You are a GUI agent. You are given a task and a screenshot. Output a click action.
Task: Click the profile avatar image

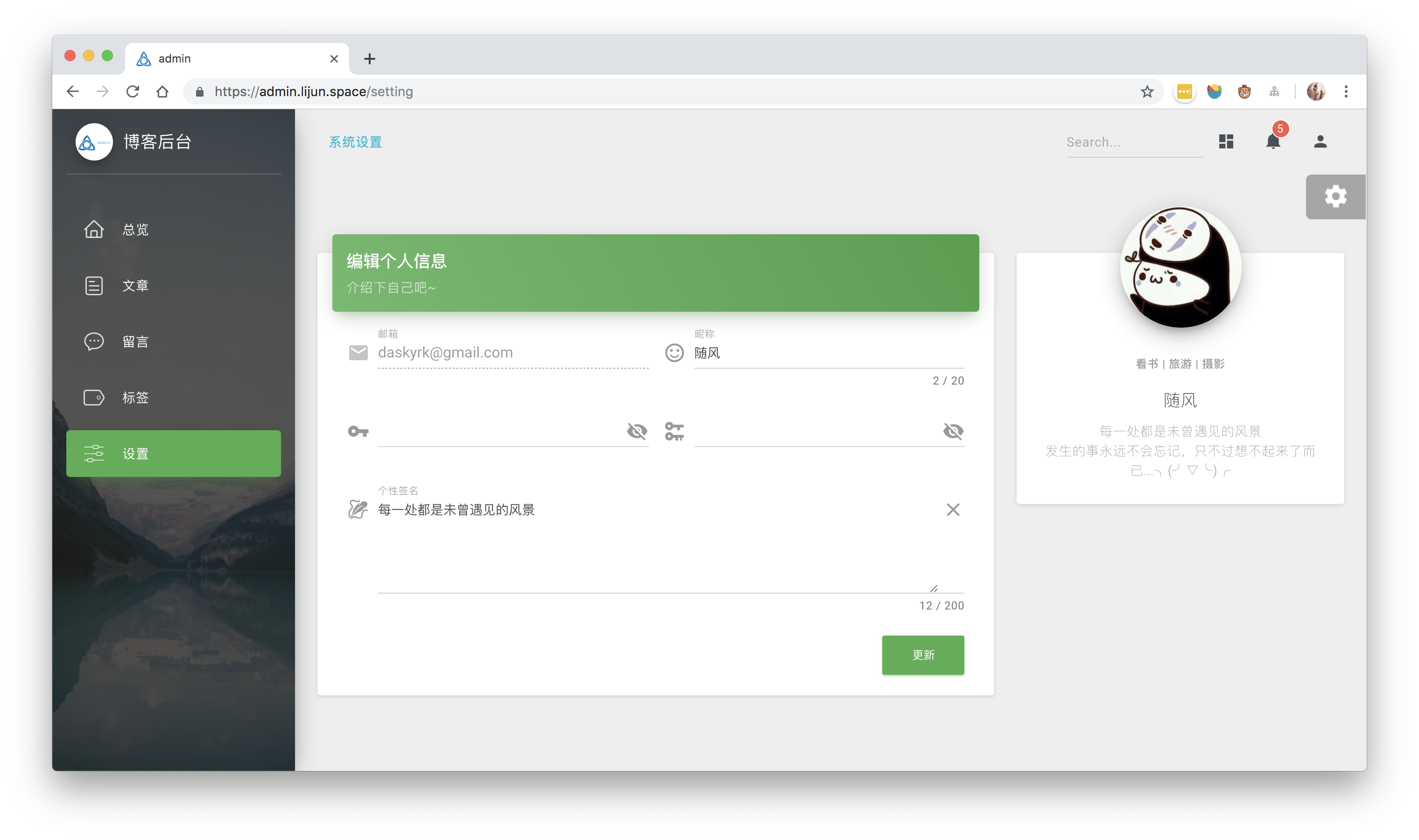click(1180, 266)
